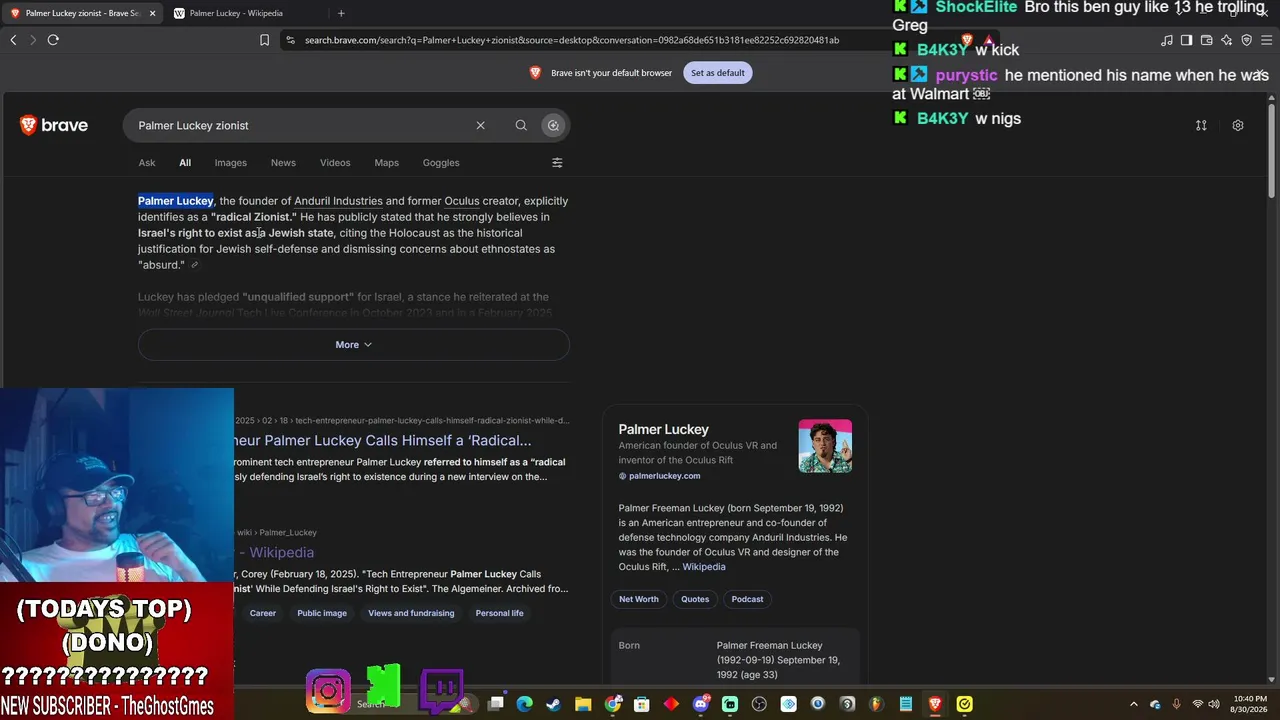Screen dimensions: 1280x720
Task: Copy the answer link icon after "absurd."
Action: [x=194, y=265]
